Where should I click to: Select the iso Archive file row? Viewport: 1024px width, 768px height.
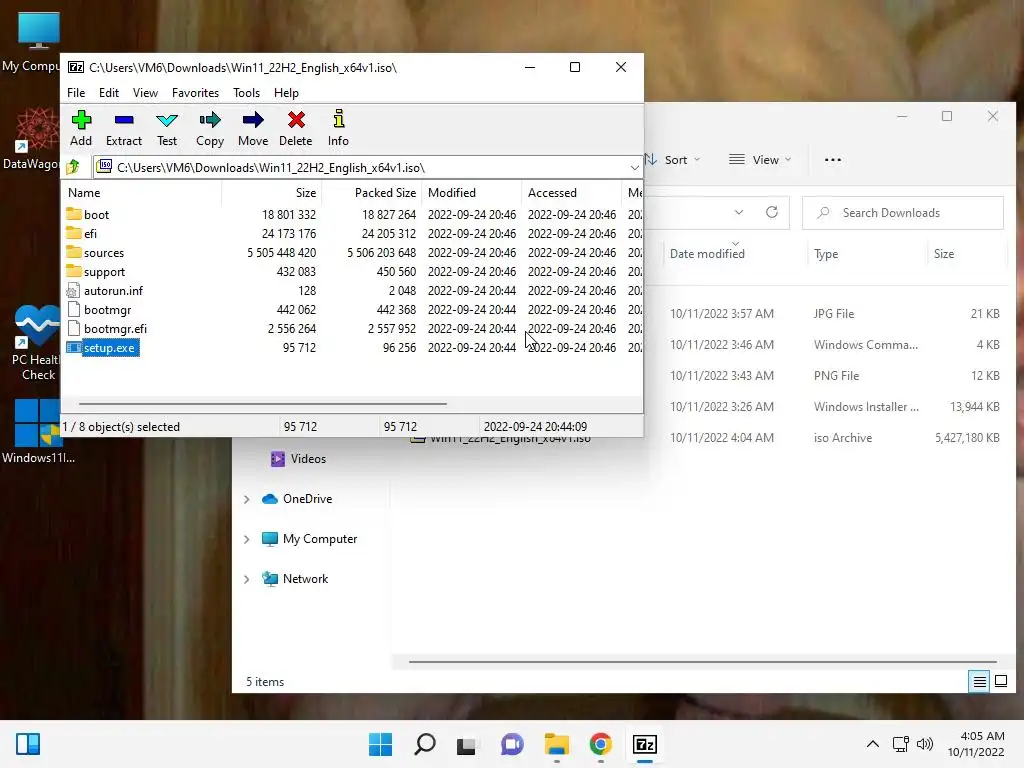tap(703, 438)
